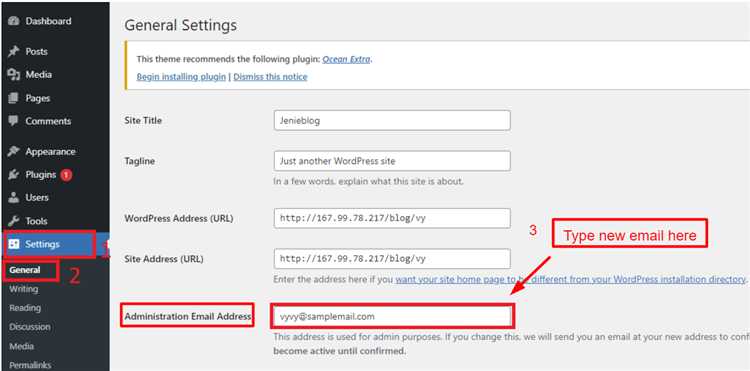Click the Tagline text field
Viewport: 750px width, 371px height.
(392, 161)
